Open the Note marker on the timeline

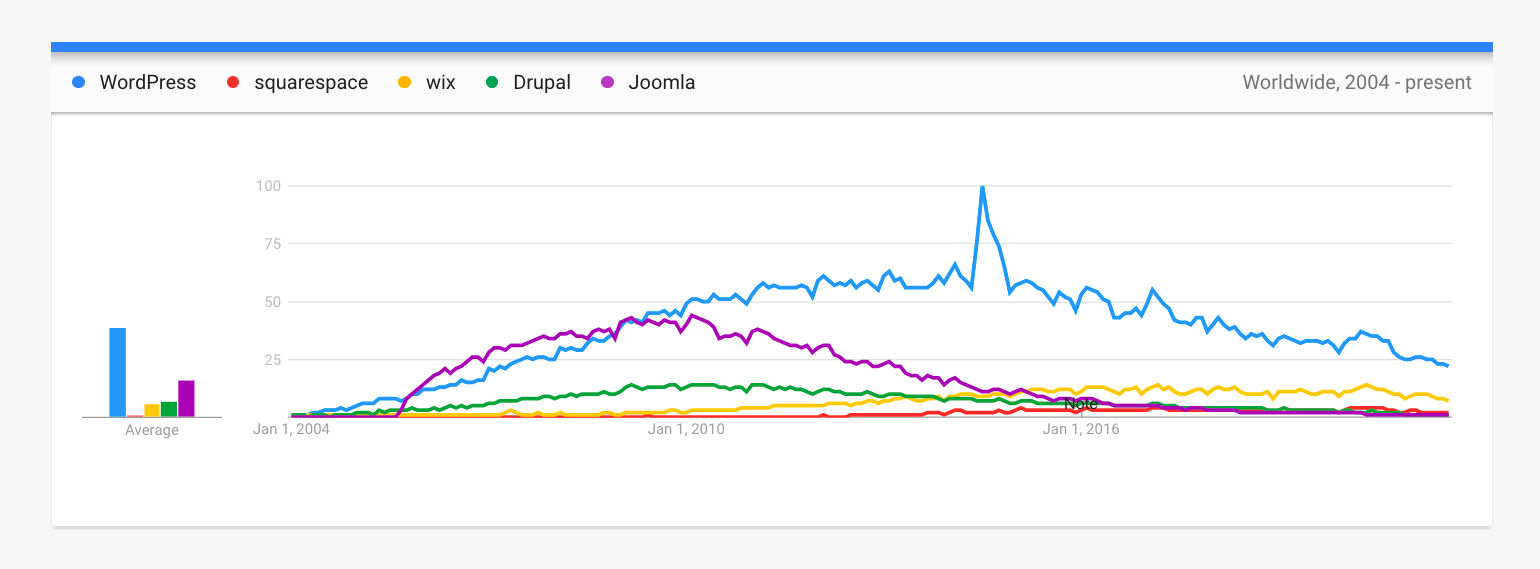(x=1081, y=404)
